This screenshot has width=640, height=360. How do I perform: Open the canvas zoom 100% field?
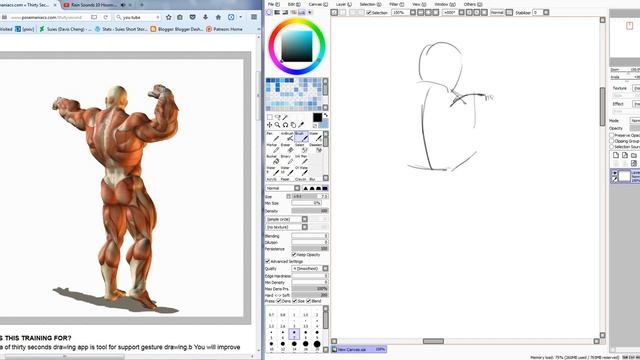(x=400, y=13)
